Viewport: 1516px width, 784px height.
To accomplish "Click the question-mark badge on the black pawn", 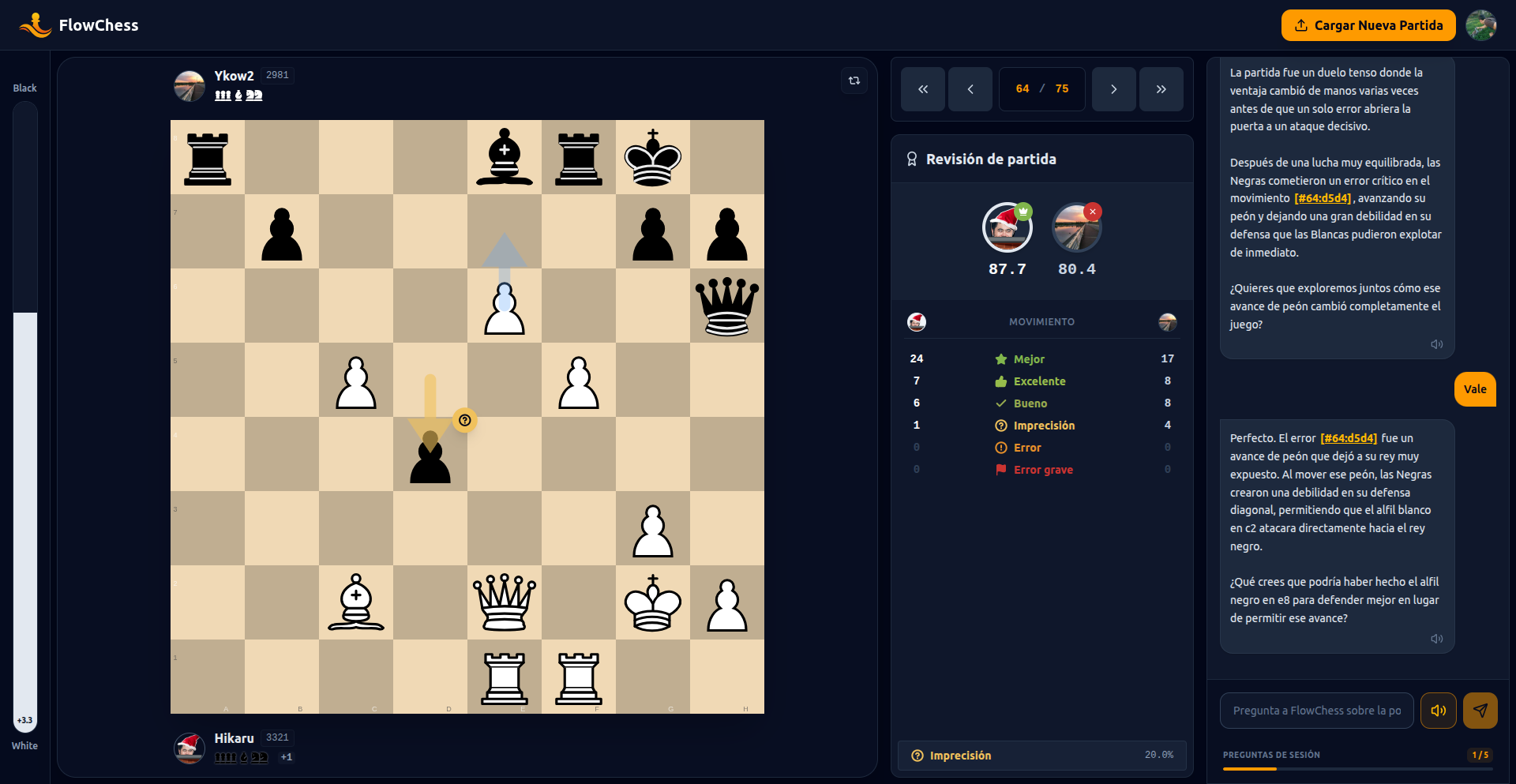I will (465, 421).
